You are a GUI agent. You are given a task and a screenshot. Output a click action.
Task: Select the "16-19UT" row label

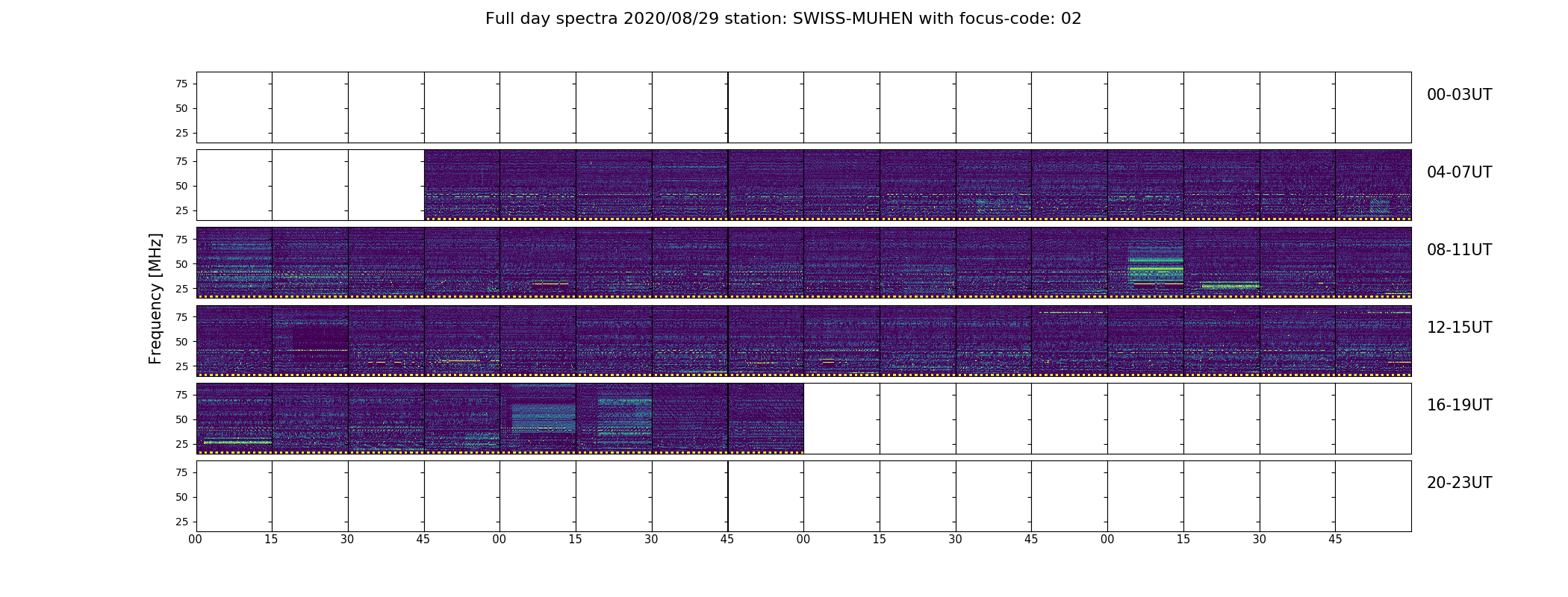tap(1459, 405)
